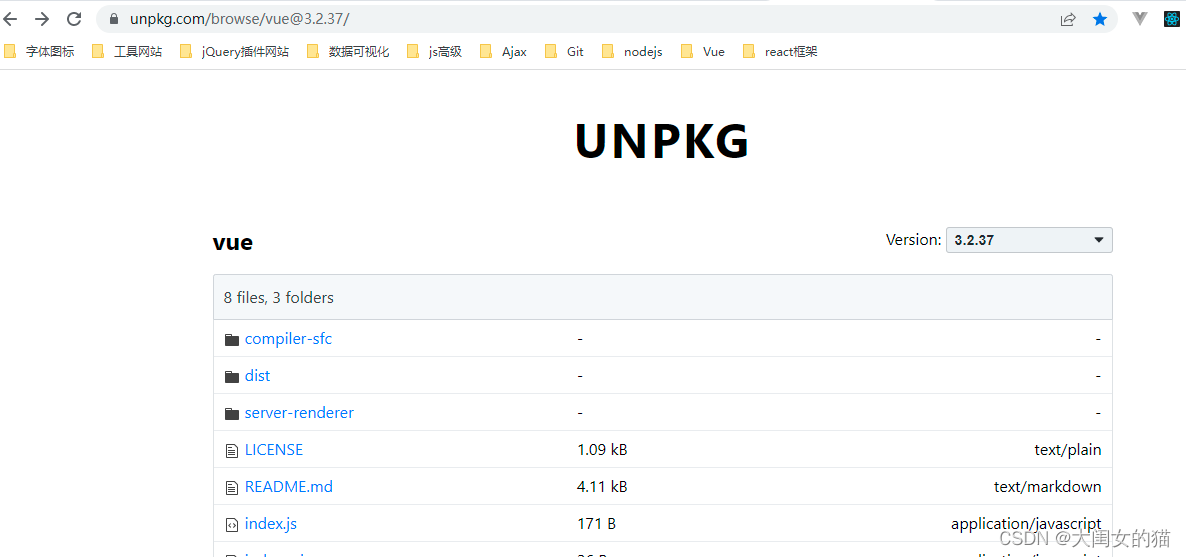Open the compiler-sfc folder link
The width and height of the screenshot is (1186, 557).
(x=288, y=339)
